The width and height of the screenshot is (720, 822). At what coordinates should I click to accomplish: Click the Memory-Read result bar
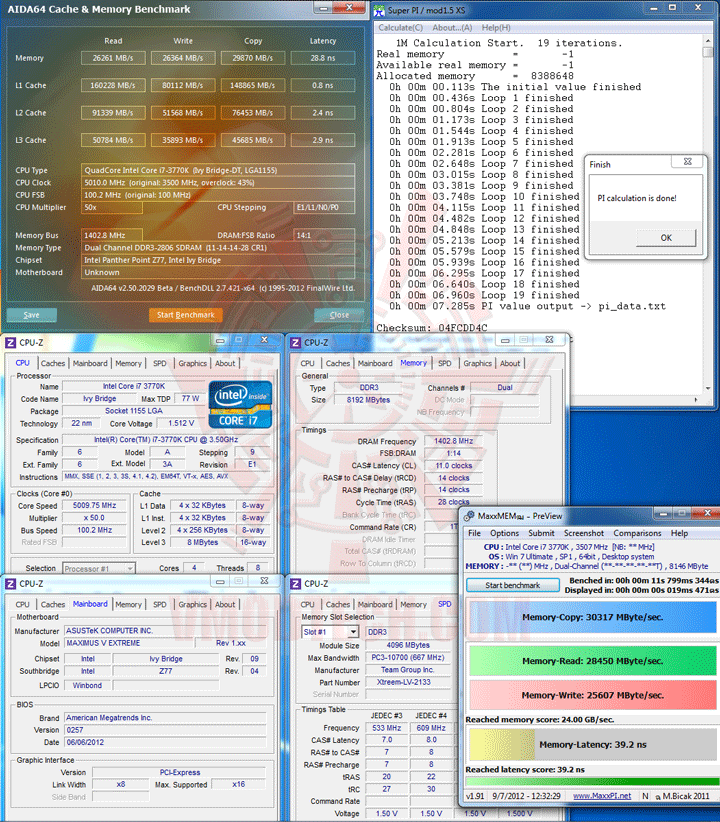(593, 661)
